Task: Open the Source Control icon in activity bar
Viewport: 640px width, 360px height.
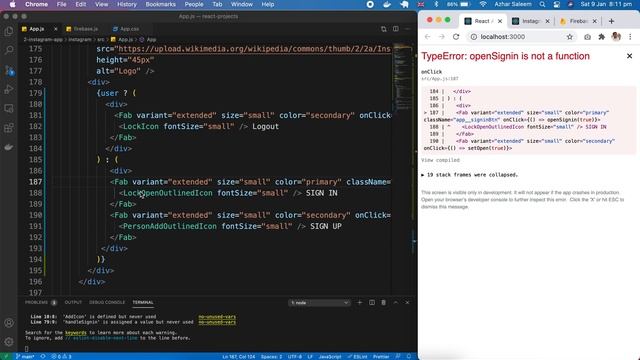Action: click(x=9, y=70)
